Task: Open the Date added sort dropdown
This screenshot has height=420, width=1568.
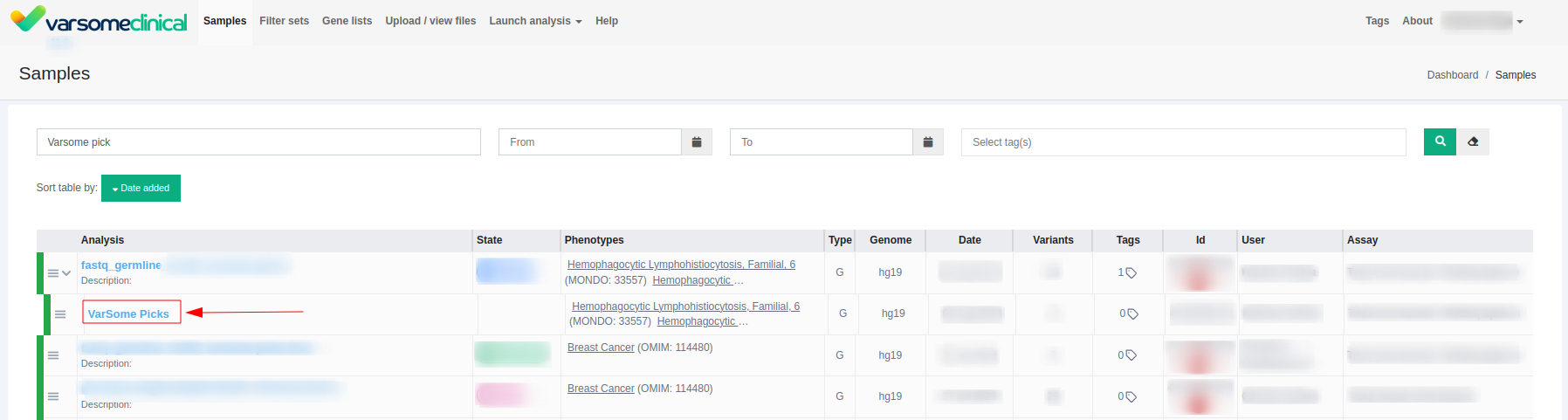Action: (x=141, y=188)
